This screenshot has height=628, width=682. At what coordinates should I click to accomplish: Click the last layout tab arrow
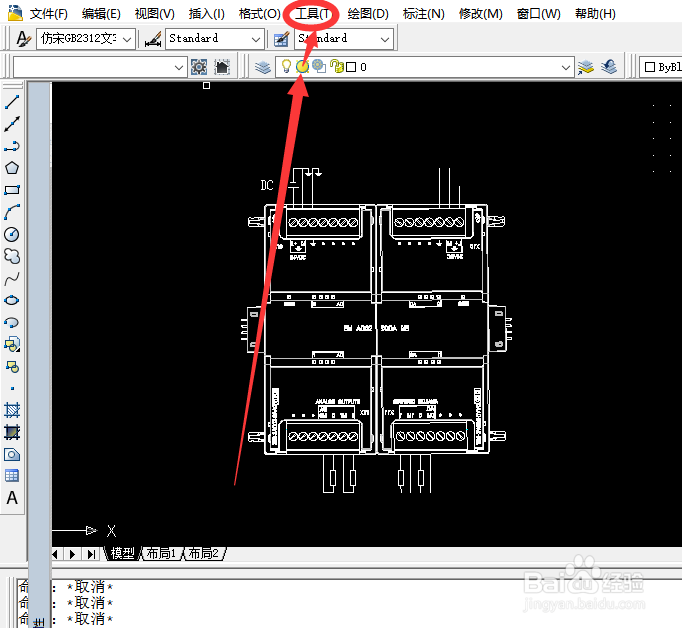point(91,554)
